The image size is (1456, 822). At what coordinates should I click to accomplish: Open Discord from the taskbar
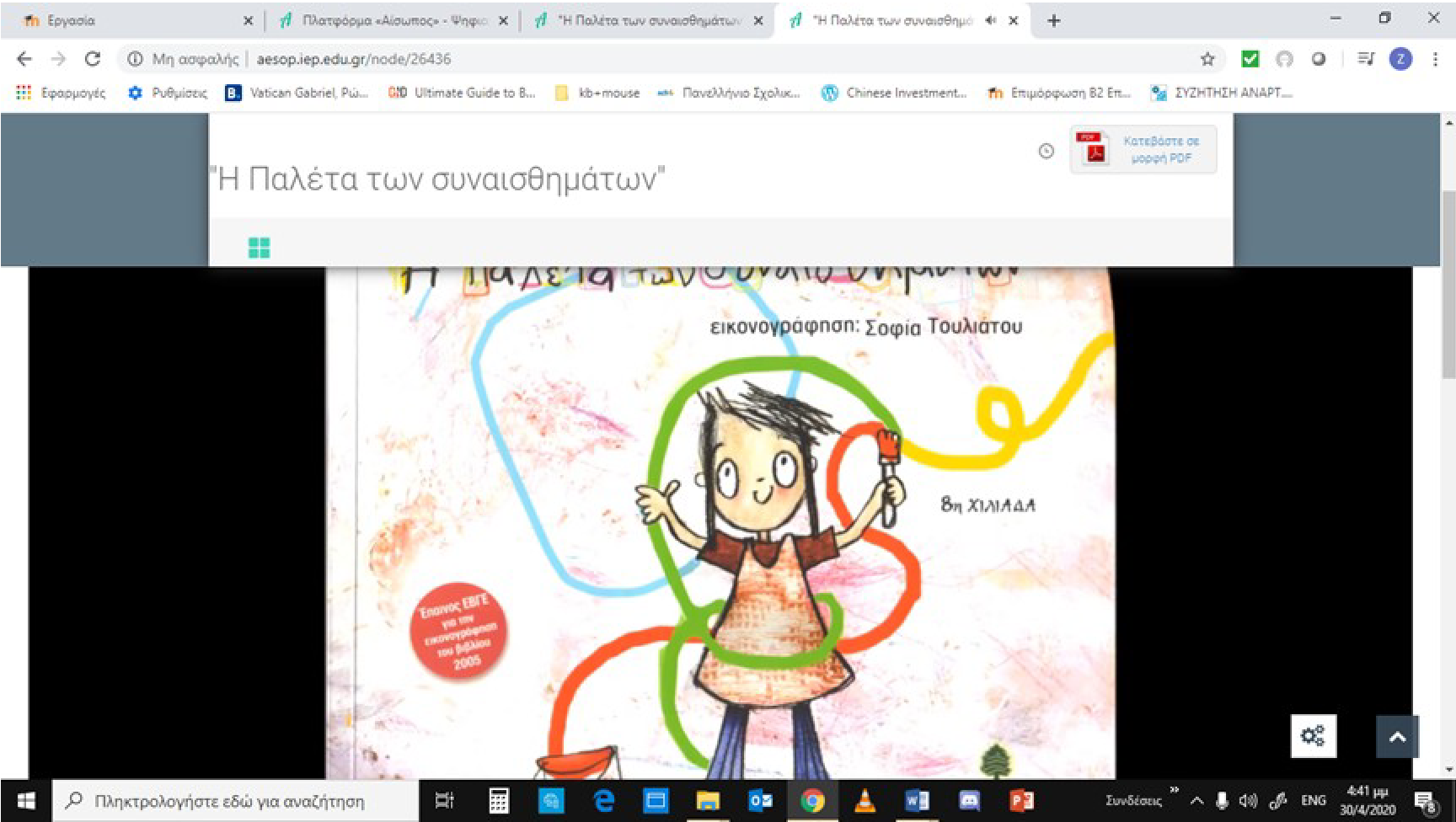[969, 800]
